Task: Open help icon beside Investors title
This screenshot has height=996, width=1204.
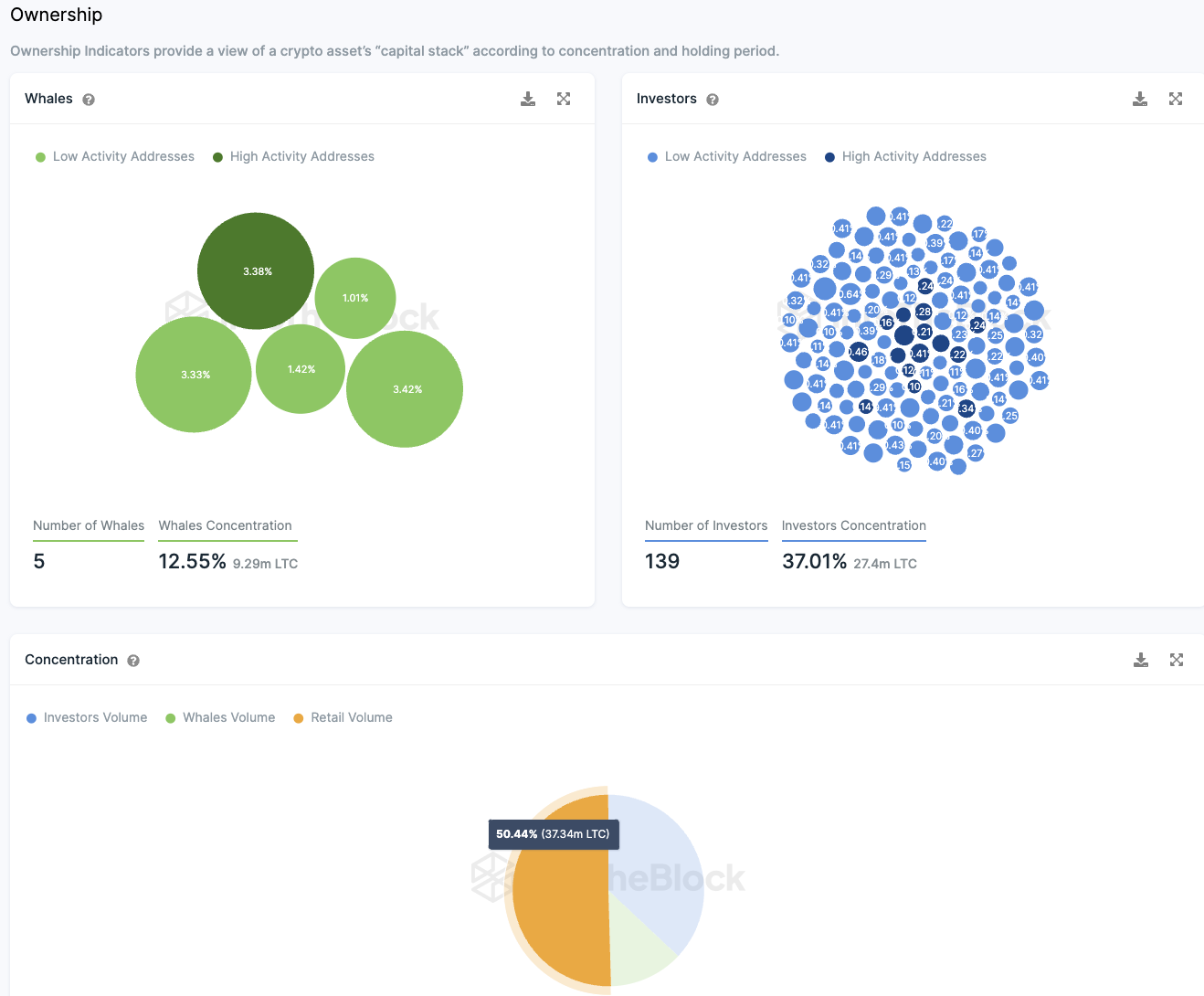Action: click(x=713, y=100)
